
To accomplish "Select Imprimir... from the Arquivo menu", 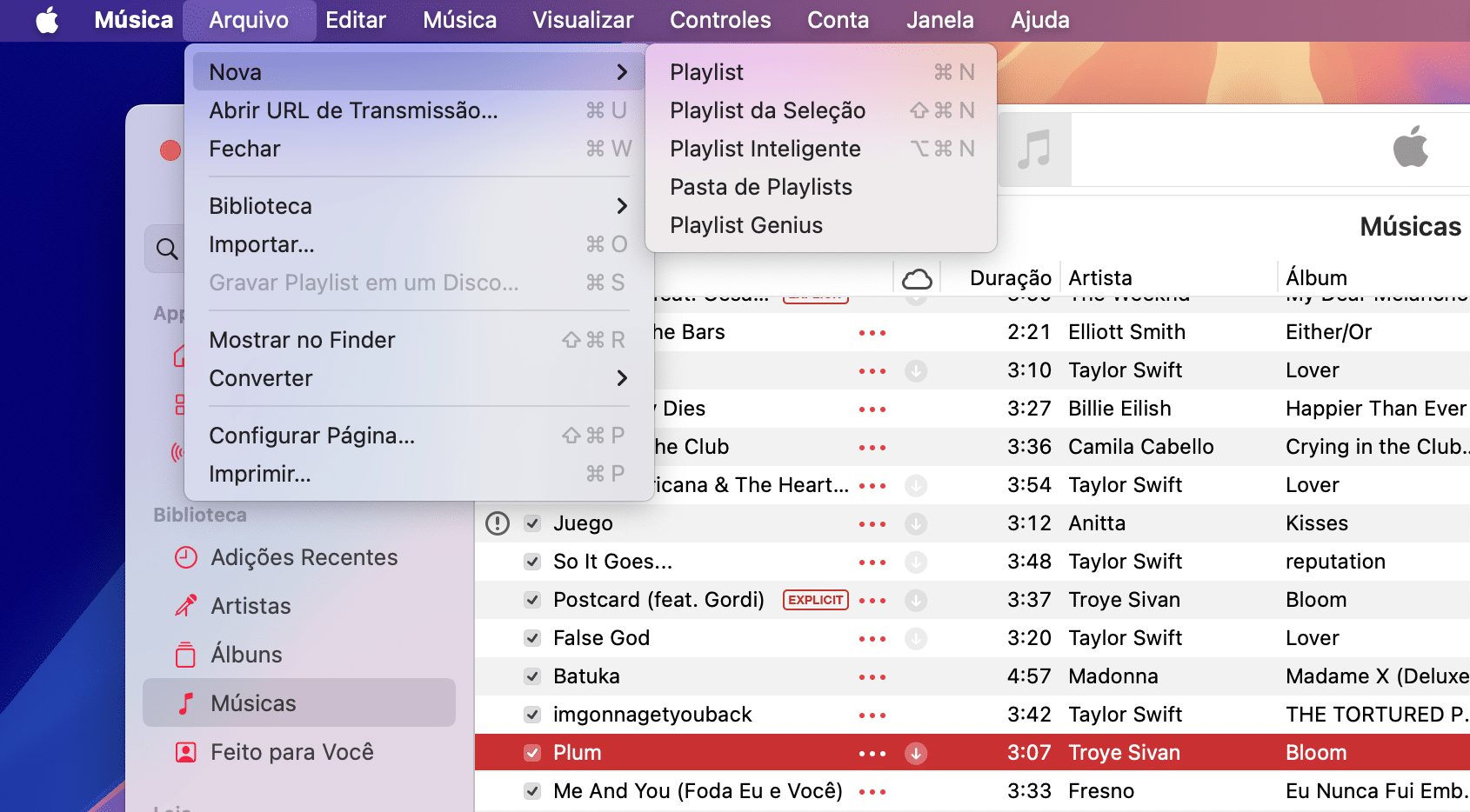I will tap(418, 474).
